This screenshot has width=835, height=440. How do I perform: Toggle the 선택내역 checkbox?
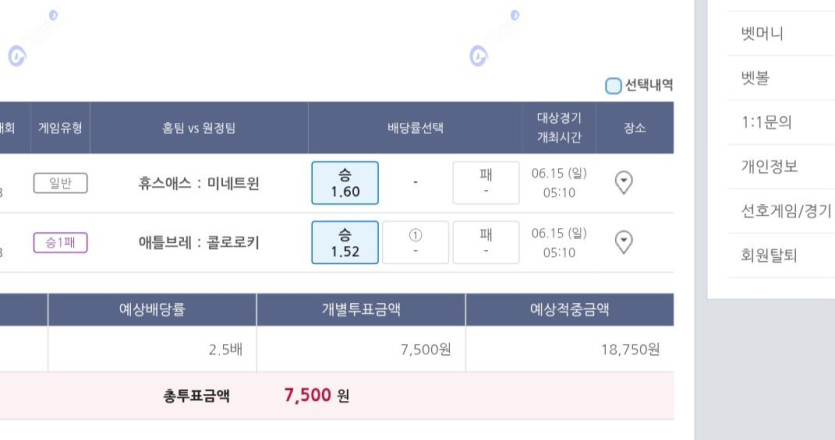click(613, 85)
